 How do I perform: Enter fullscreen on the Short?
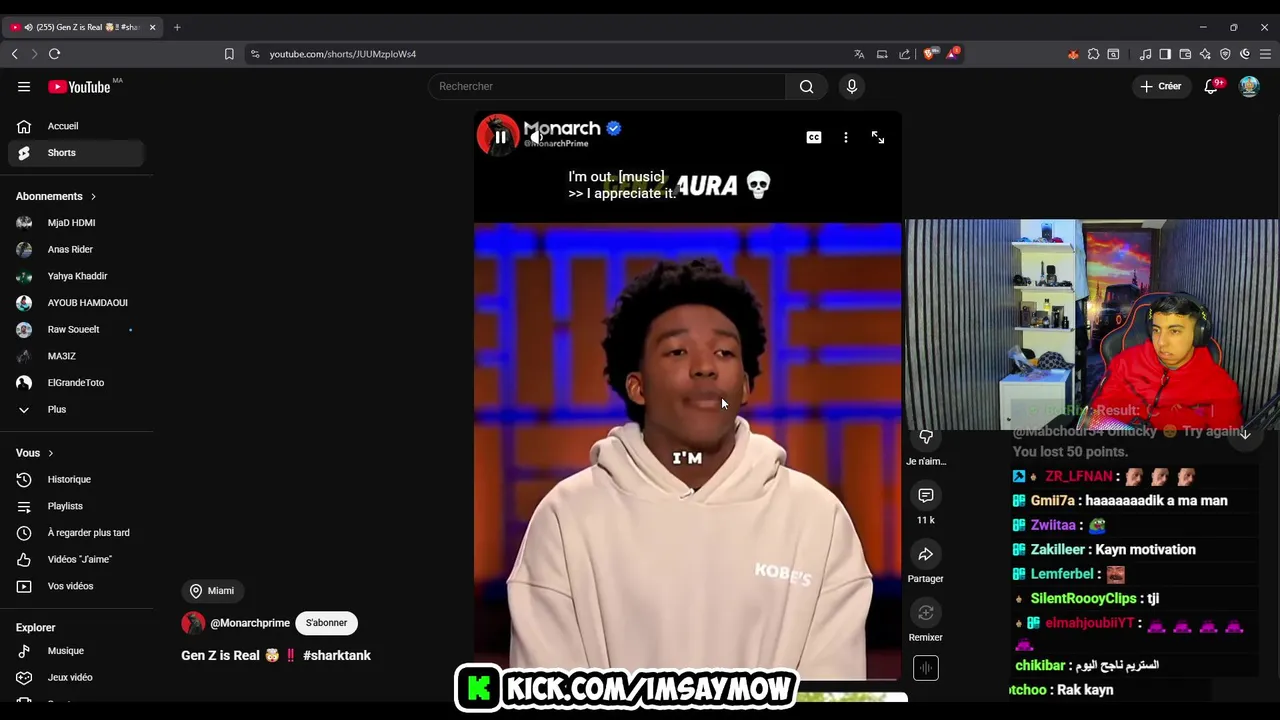pyautogui.click(x=878, y=138)
